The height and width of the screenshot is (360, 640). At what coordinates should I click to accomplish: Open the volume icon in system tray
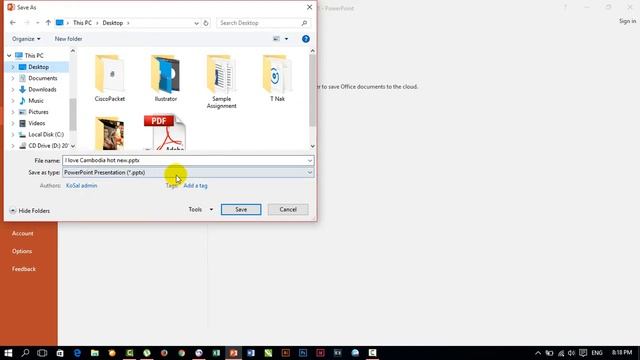(x=571, y=353)
